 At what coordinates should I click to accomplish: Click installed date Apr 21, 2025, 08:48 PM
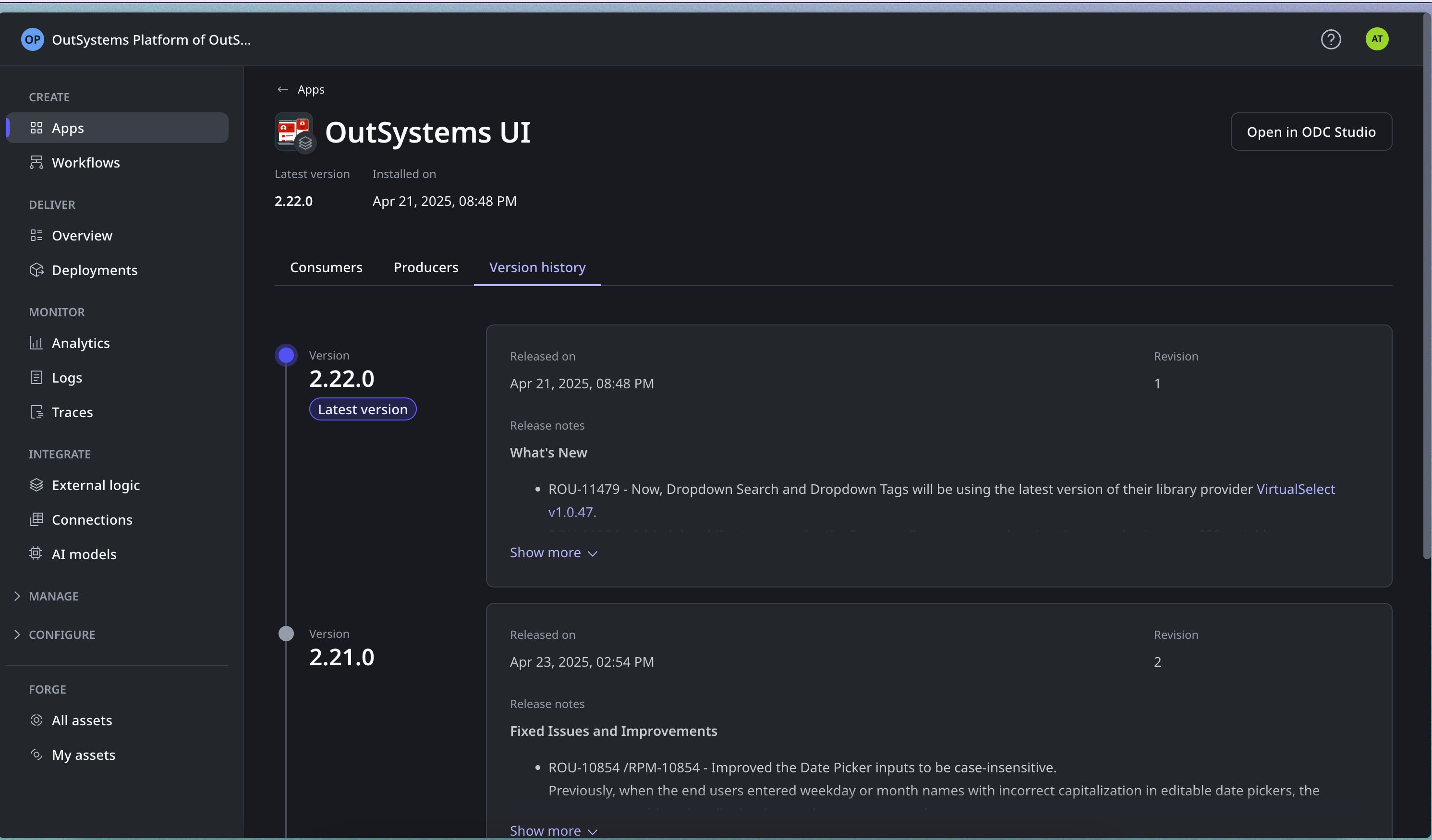444,201
